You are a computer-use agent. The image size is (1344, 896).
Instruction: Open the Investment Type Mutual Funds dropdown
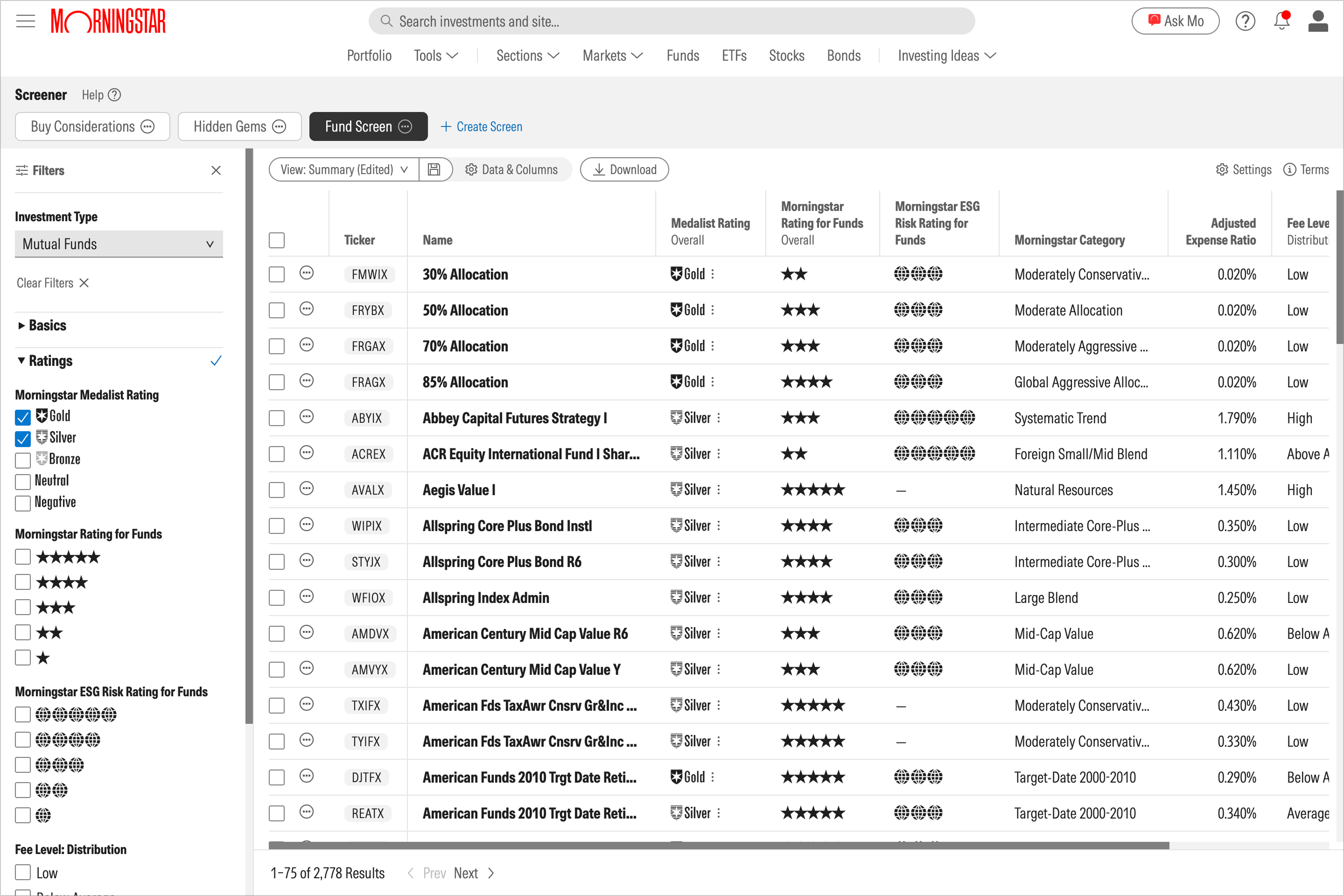click(x=118, y=244)
